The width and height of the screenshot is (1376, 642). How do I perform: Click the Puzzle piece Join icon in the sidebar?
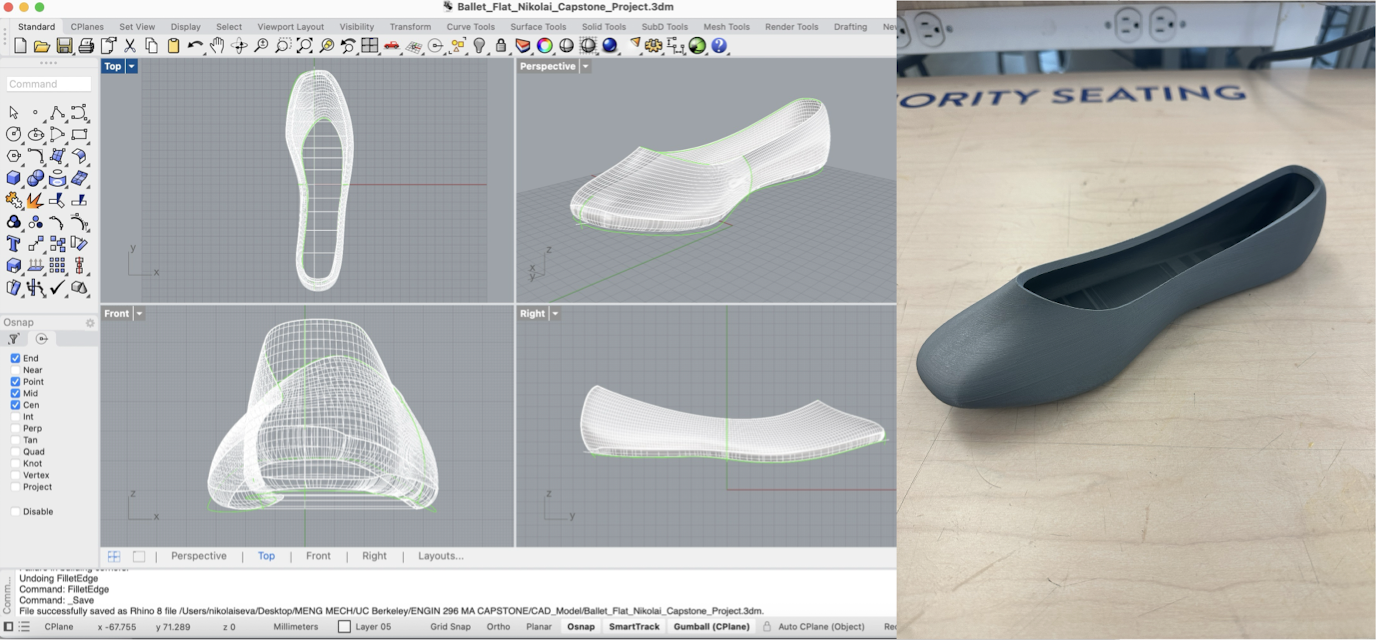point(14,200)
